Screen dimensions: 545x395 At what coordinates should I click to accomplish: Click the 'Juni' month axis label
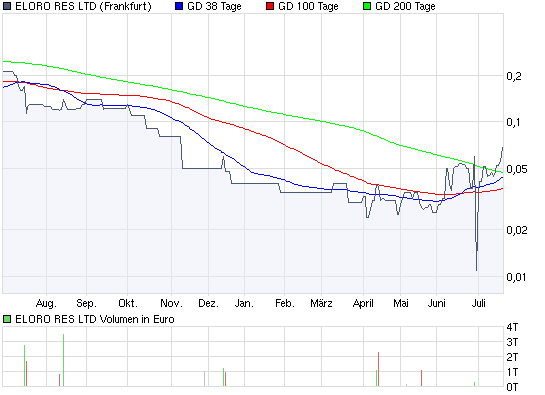point(437,304)
